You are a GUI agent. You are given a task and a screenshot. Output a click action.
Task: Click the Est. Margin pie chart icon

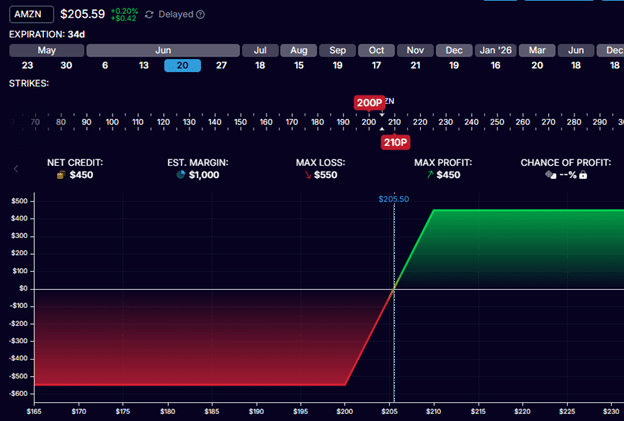180,175
